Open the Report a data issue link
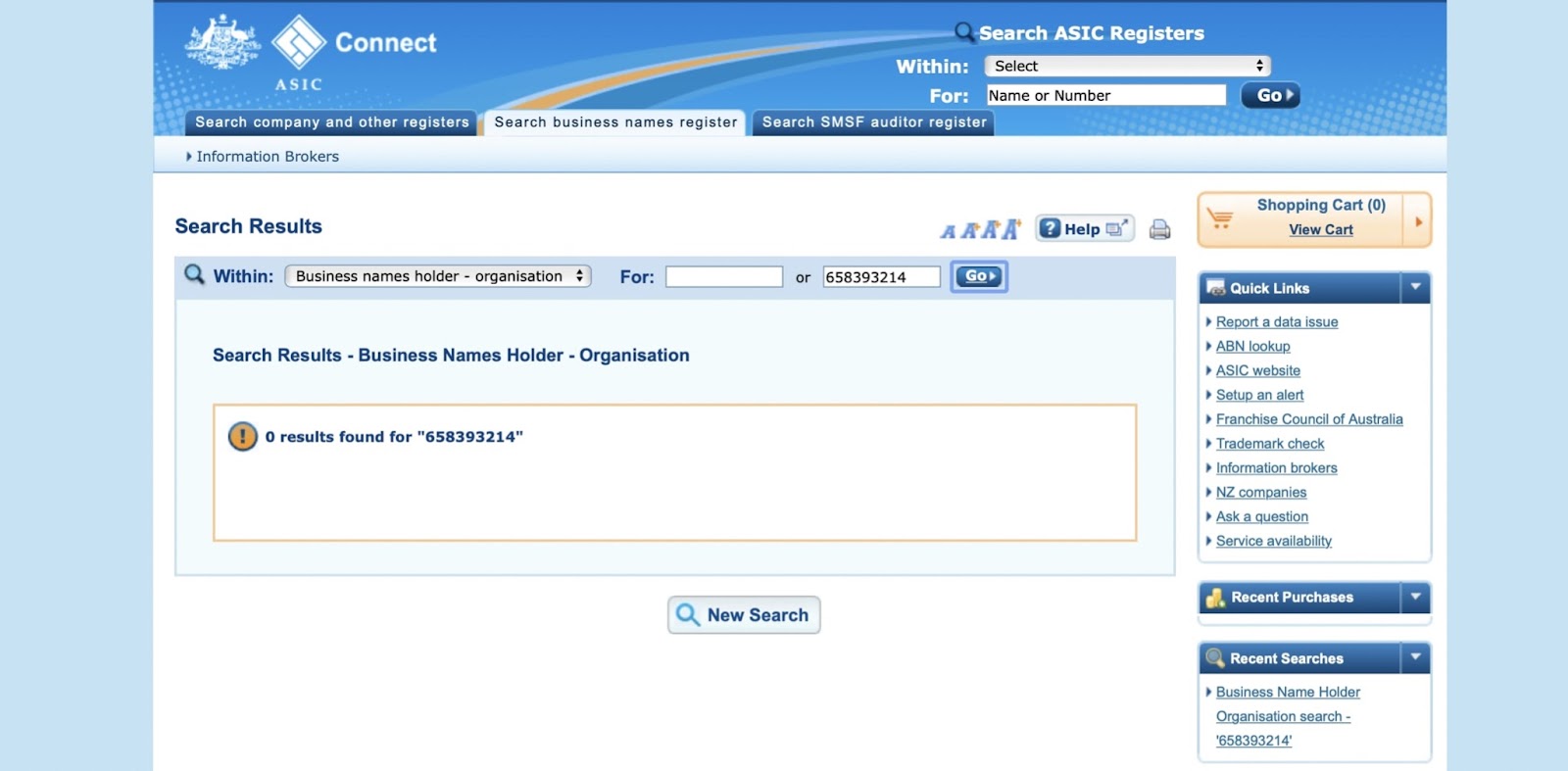This screenshot has height=771, width=1568. 1276,322
